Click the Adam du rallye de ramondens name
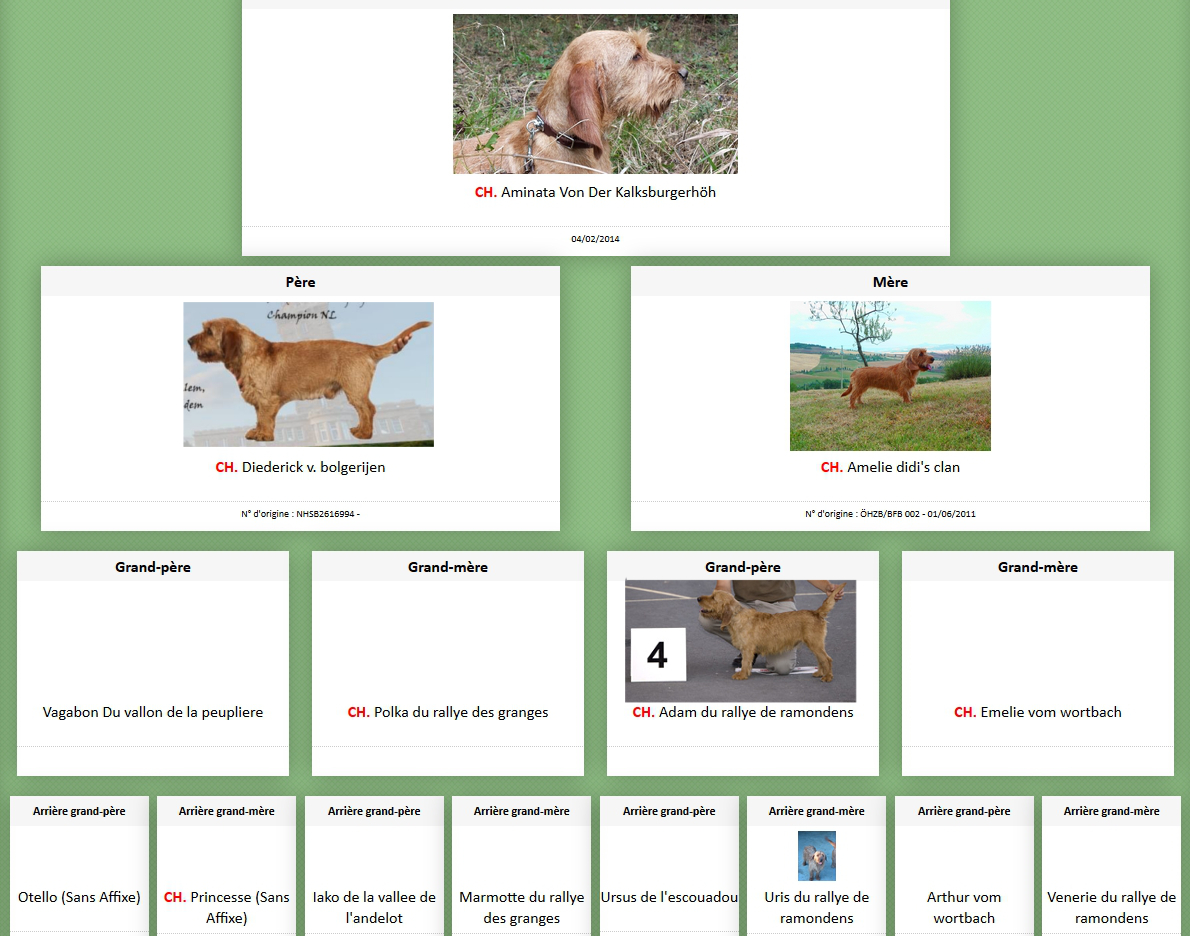The image size is (1190, 936). tap(755, 712)
